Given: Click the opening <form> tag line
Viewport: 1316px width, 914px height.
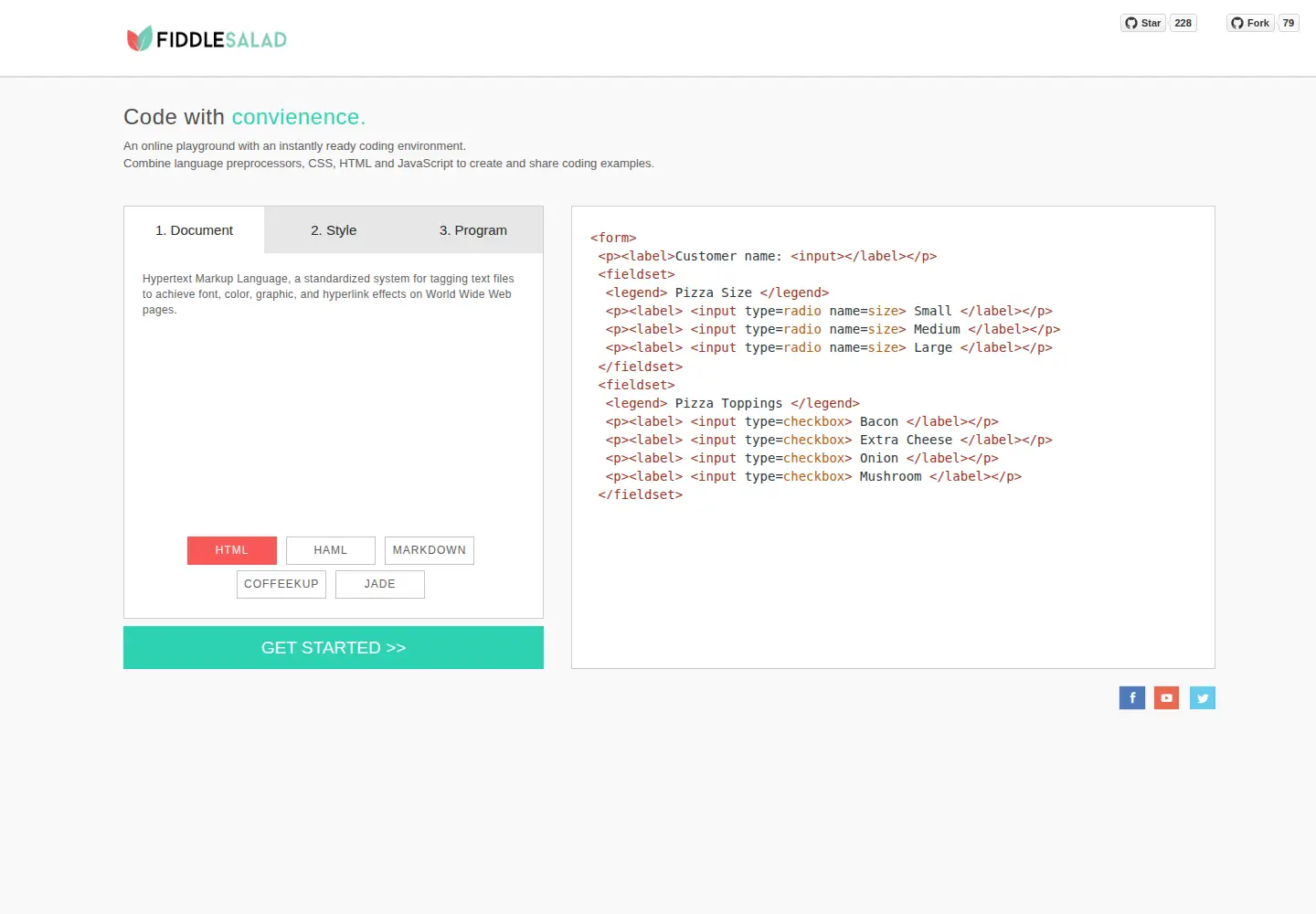Looking at the screenshot, I should tap(613, 238).
